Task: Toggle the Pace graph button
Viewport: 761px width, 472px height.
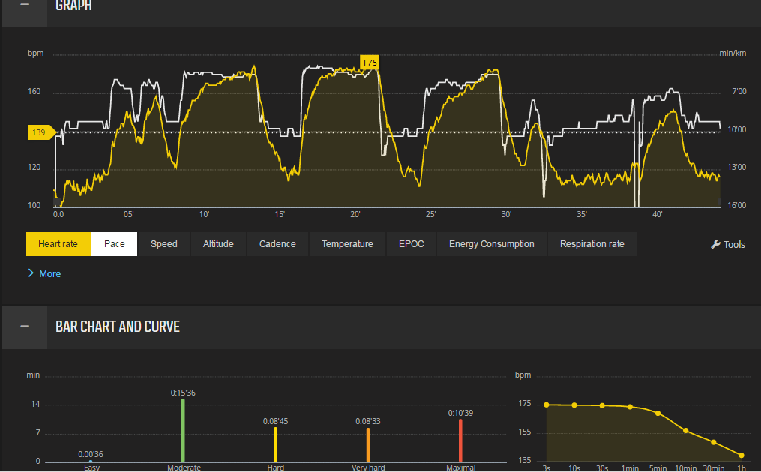Action: click(x=114, y=244)
